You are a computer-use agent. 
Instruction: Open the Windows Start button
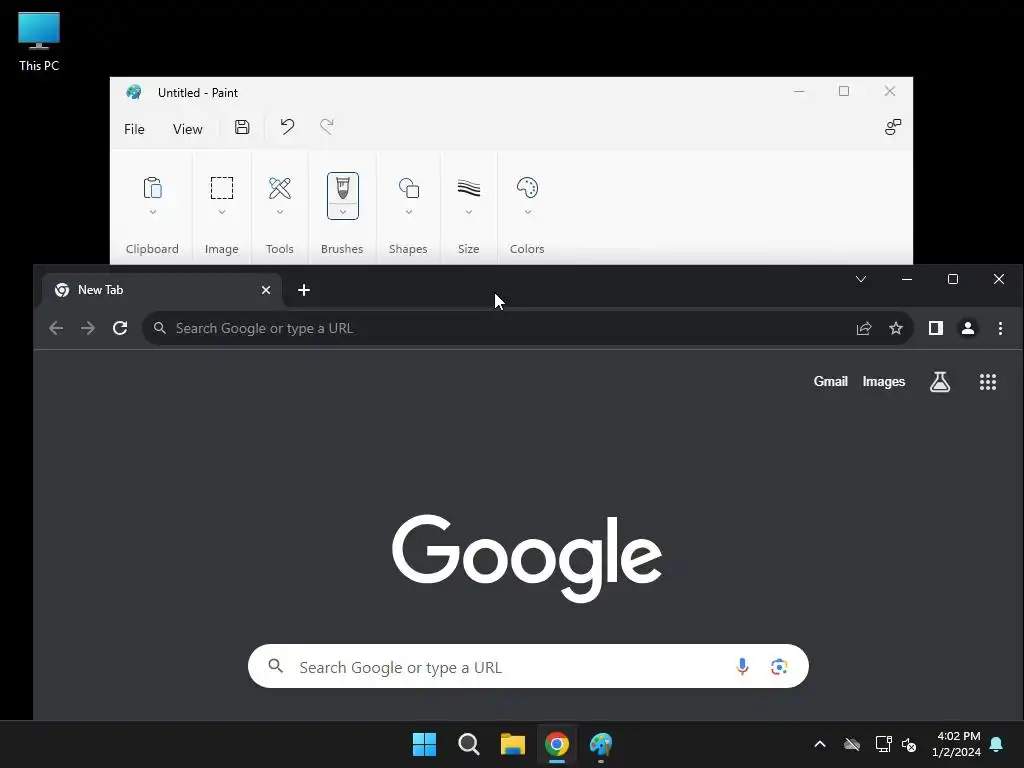coord(424,744)
